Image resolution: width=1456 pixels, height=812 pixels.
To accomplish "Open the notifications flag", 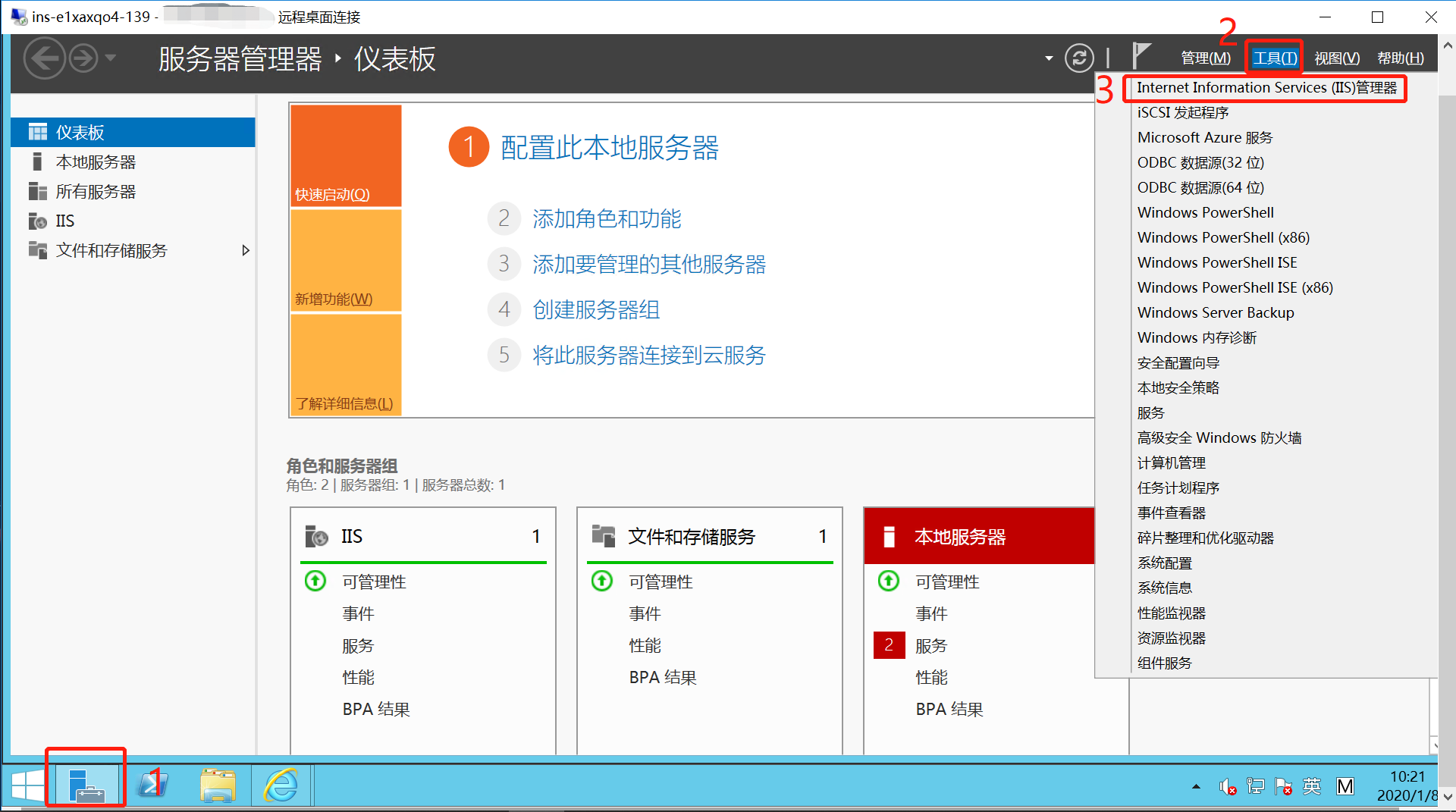I will (1141, 56).
